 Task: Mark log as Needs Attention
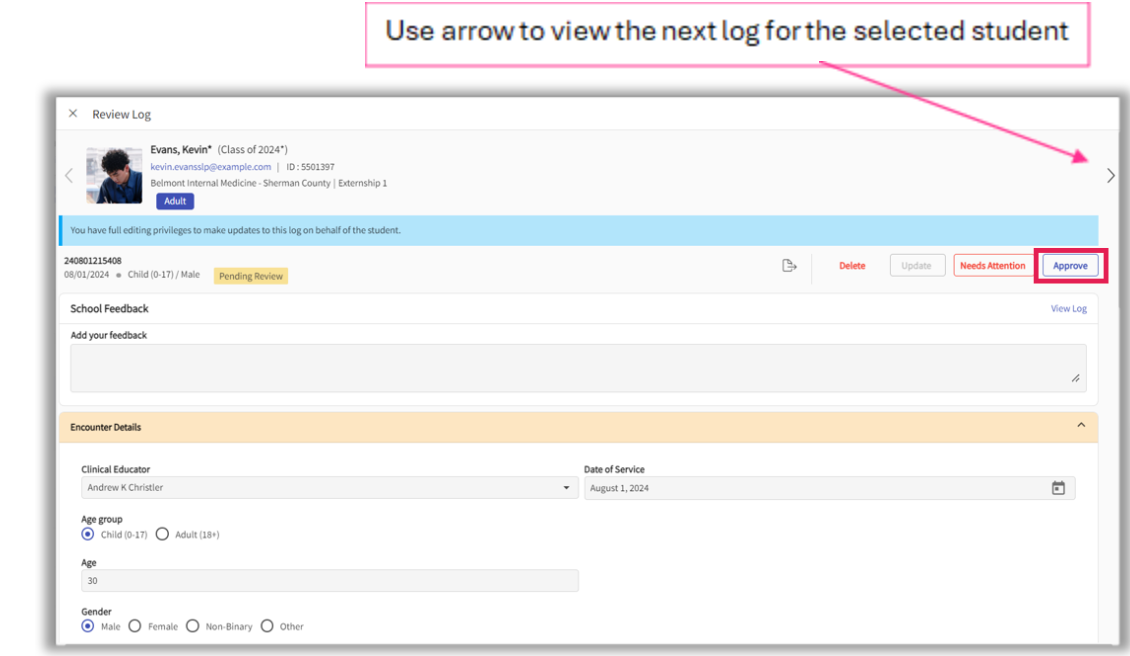992,266
